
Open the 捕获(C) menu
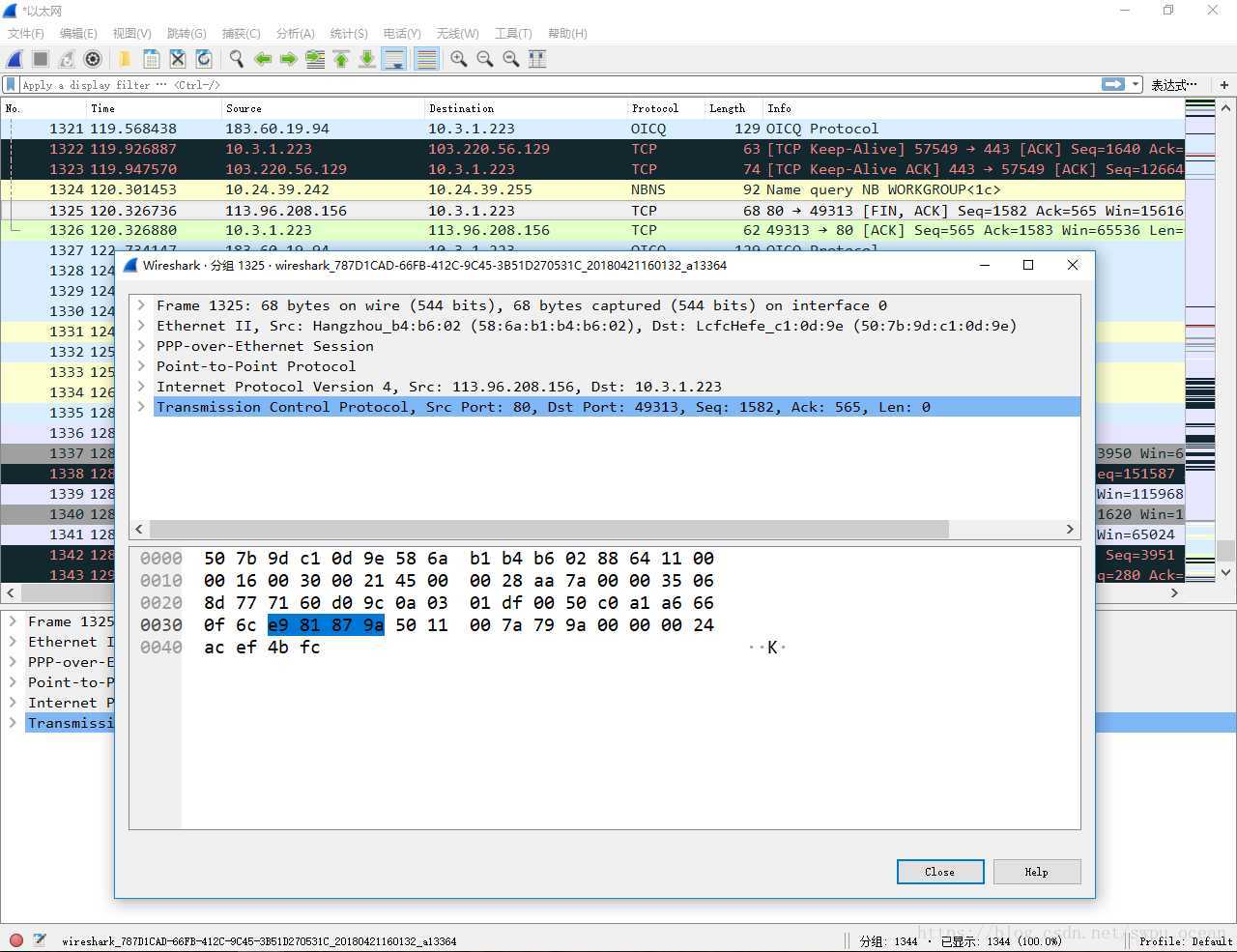point(242,34)
